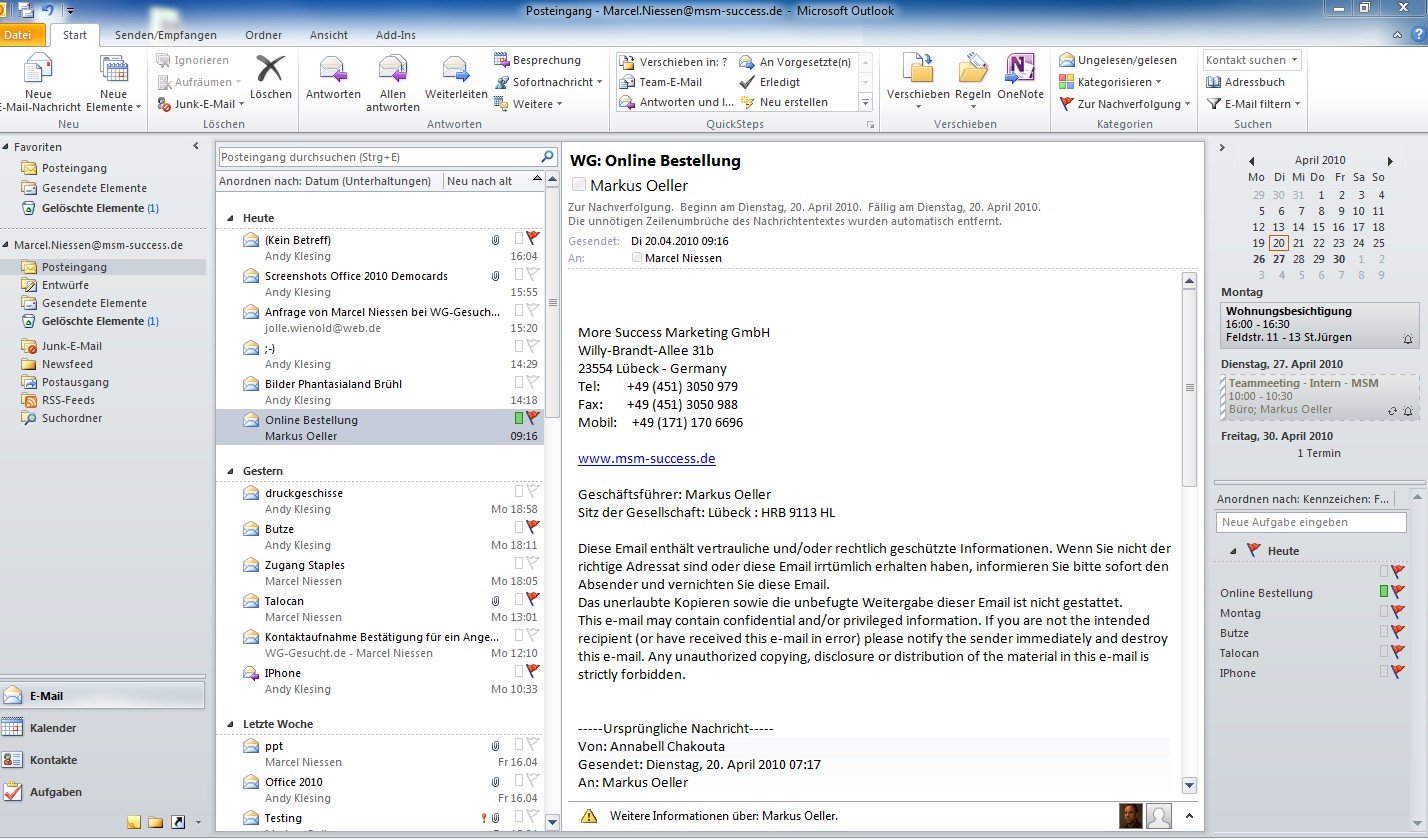
Task: Toggle flag of Talocan task in To-Do bar
Action: [x=1399, y=652]
